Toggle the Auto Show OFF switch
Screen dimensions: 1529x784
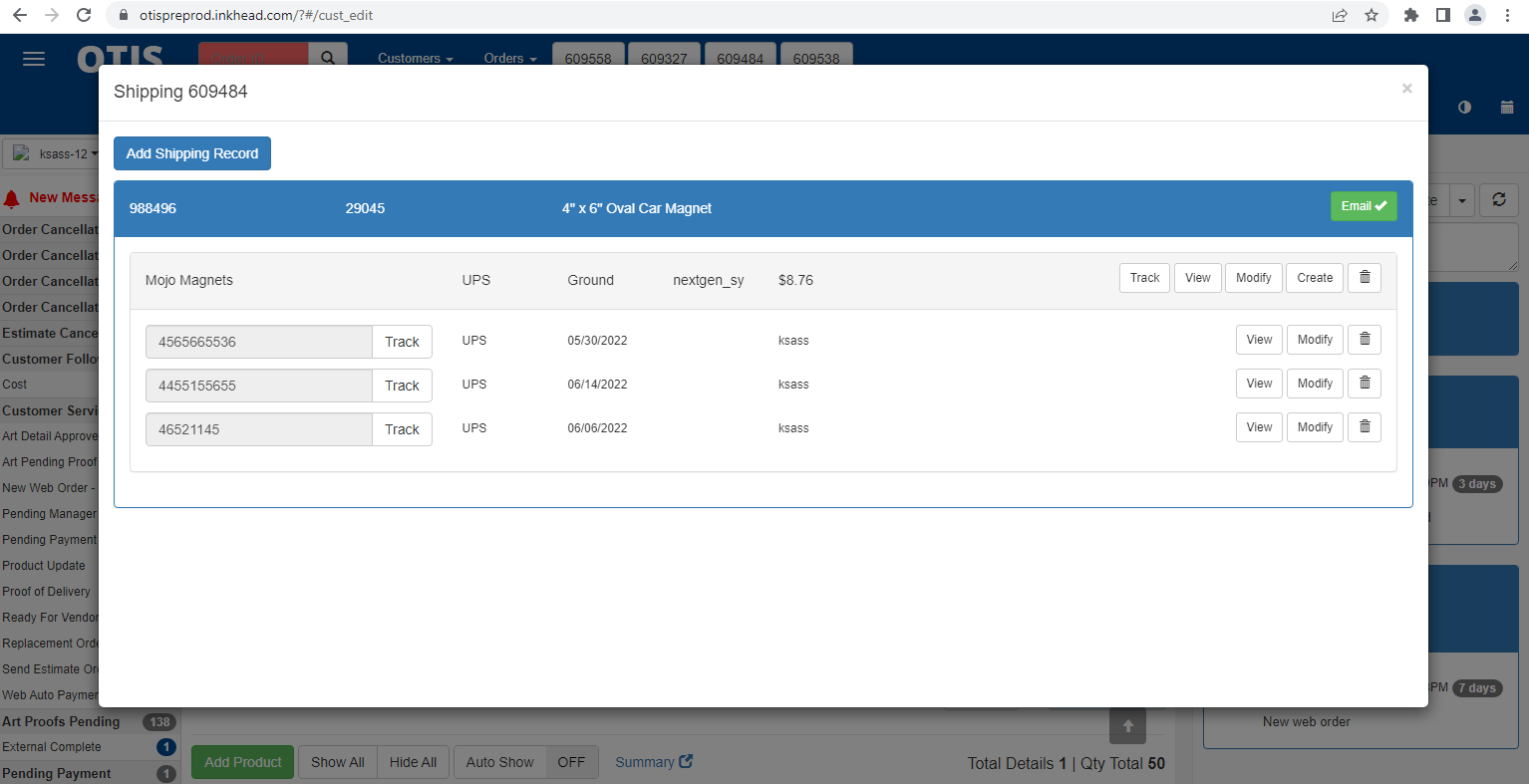(571, 762)
